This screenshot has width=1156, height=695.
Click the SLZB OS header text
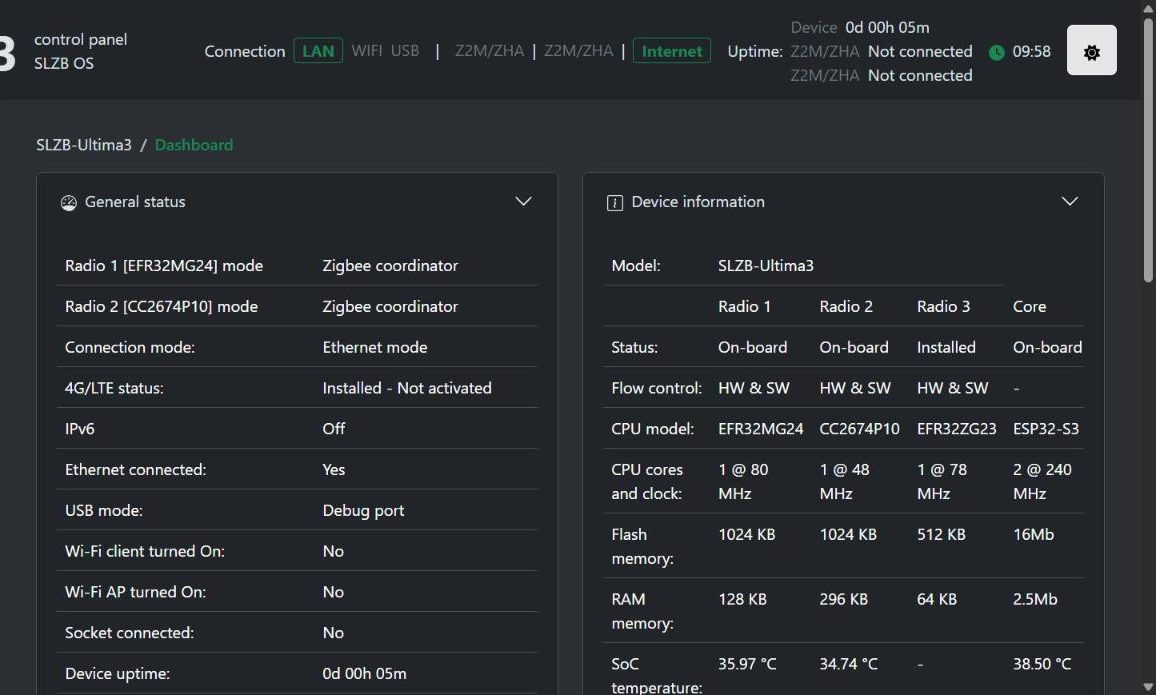tap(64, 63)
